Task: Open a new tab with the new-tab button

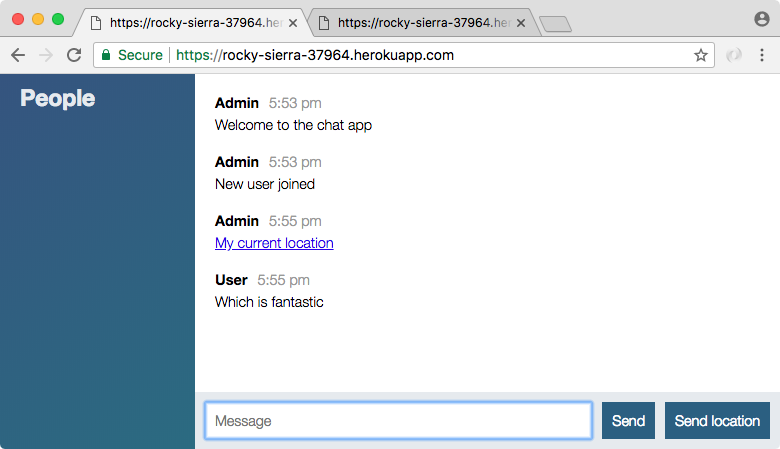Action: click(x=556, y=24)
